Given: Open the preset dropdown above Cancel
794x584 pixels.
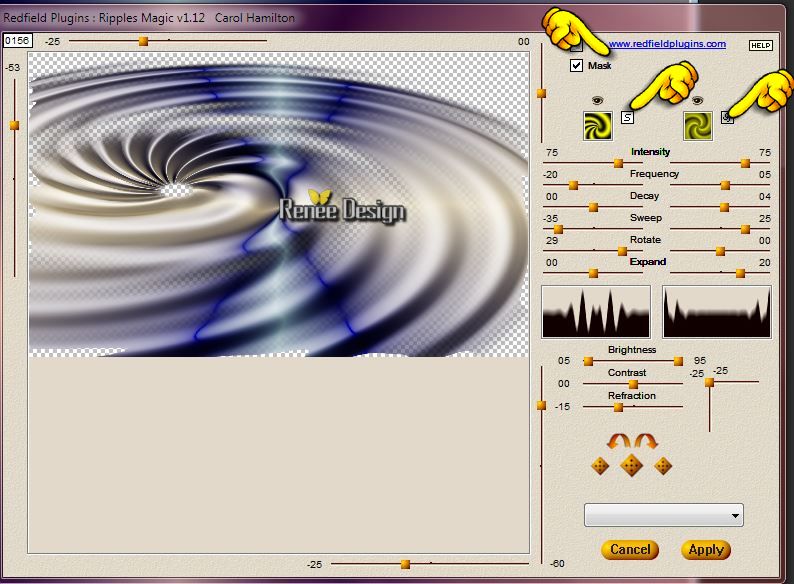Looking at the screenshot, I should click(663, 515).
